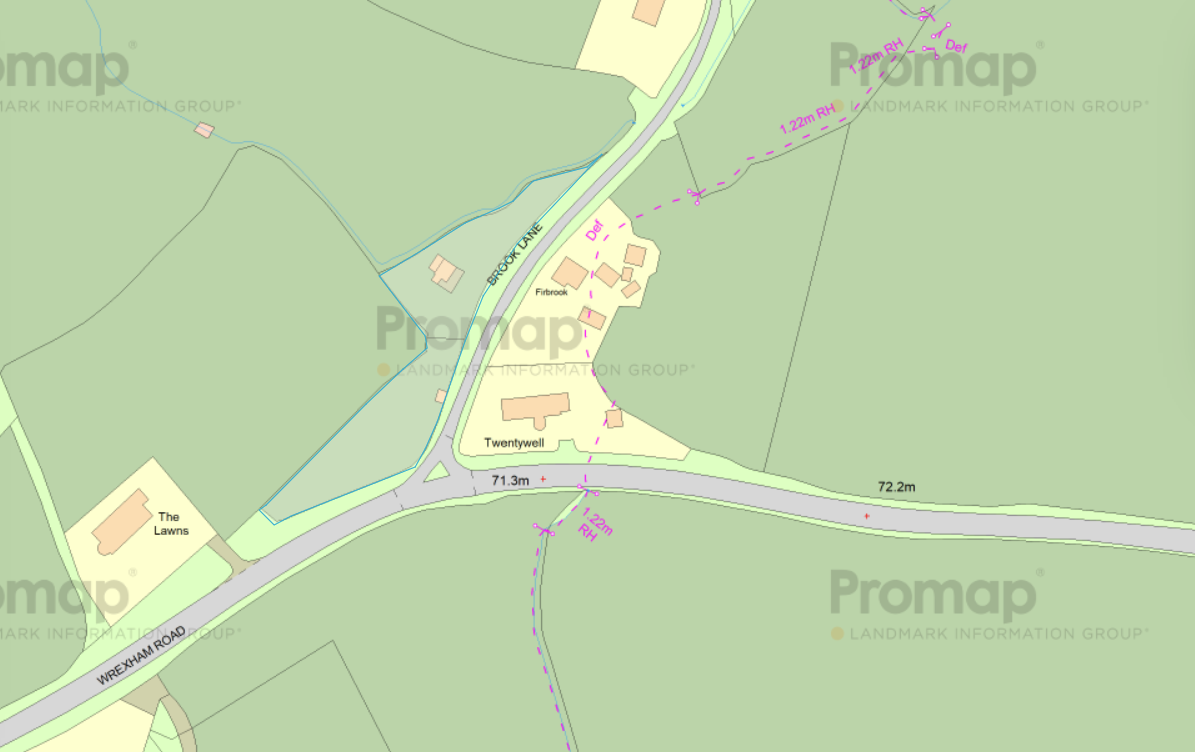
Task: Click the large Firbrook main building footprint
Action: tap(570, 273)
